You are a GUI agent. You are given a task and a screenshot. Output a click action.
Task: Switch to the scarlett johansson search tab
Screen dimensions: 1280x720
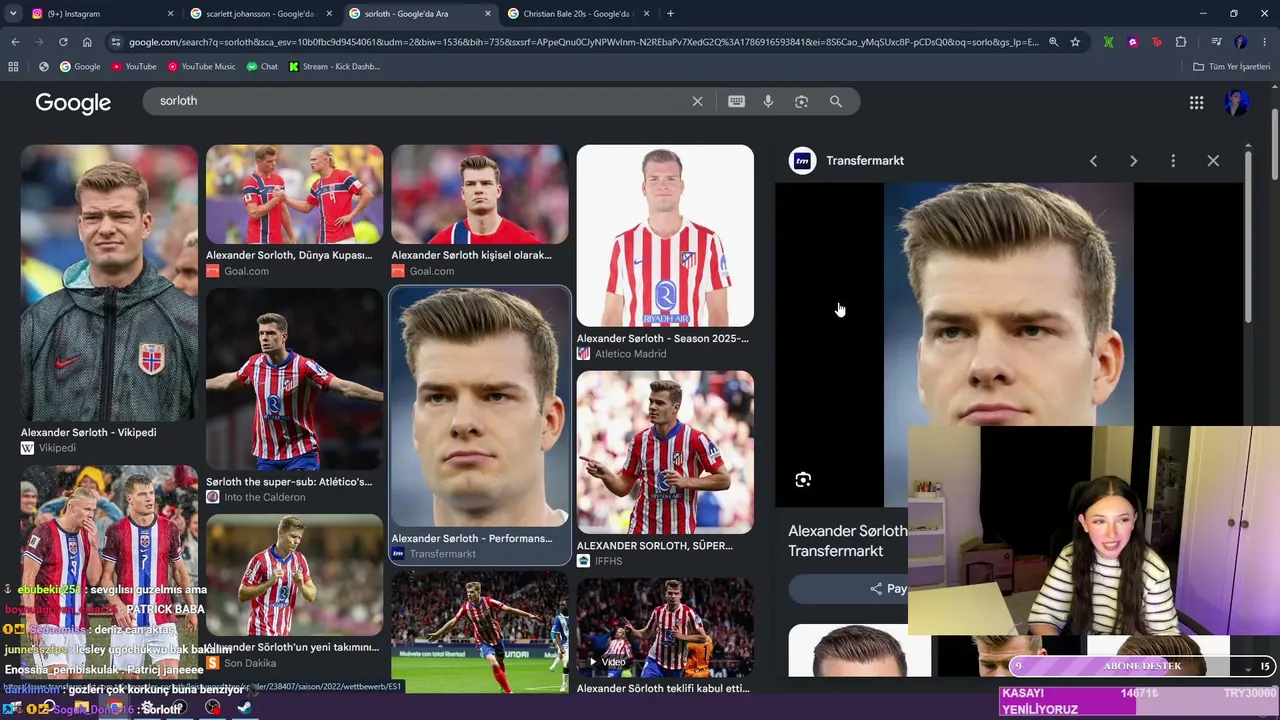(x=262, y=14)
